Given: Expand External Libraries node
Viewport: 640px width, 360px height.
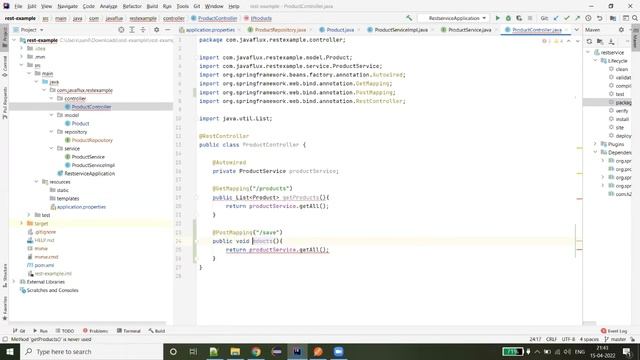Looking at the screenshot, I should click(14, 282).
